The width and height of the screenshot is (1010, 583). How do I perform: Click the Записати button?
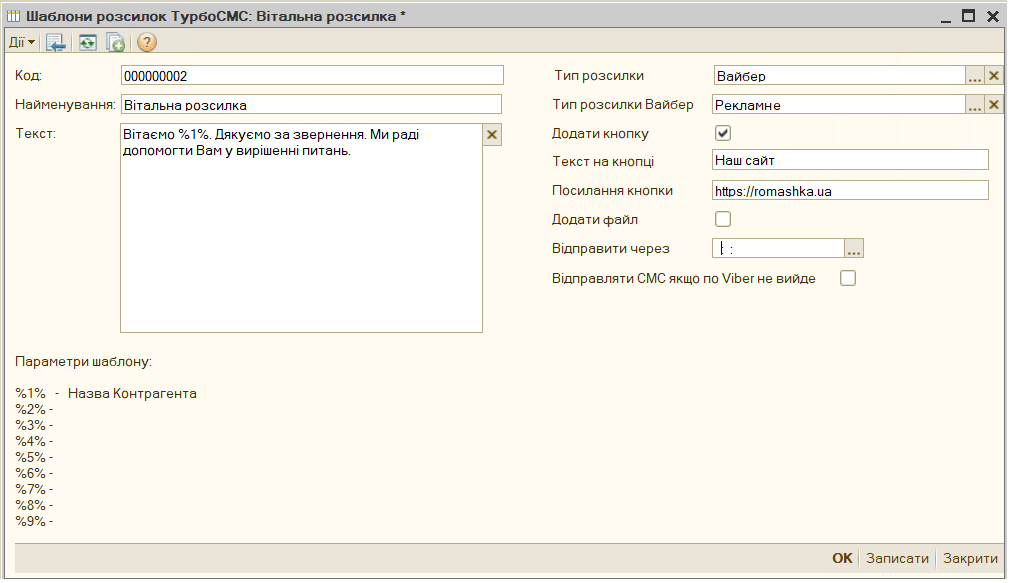click(897, 559)
